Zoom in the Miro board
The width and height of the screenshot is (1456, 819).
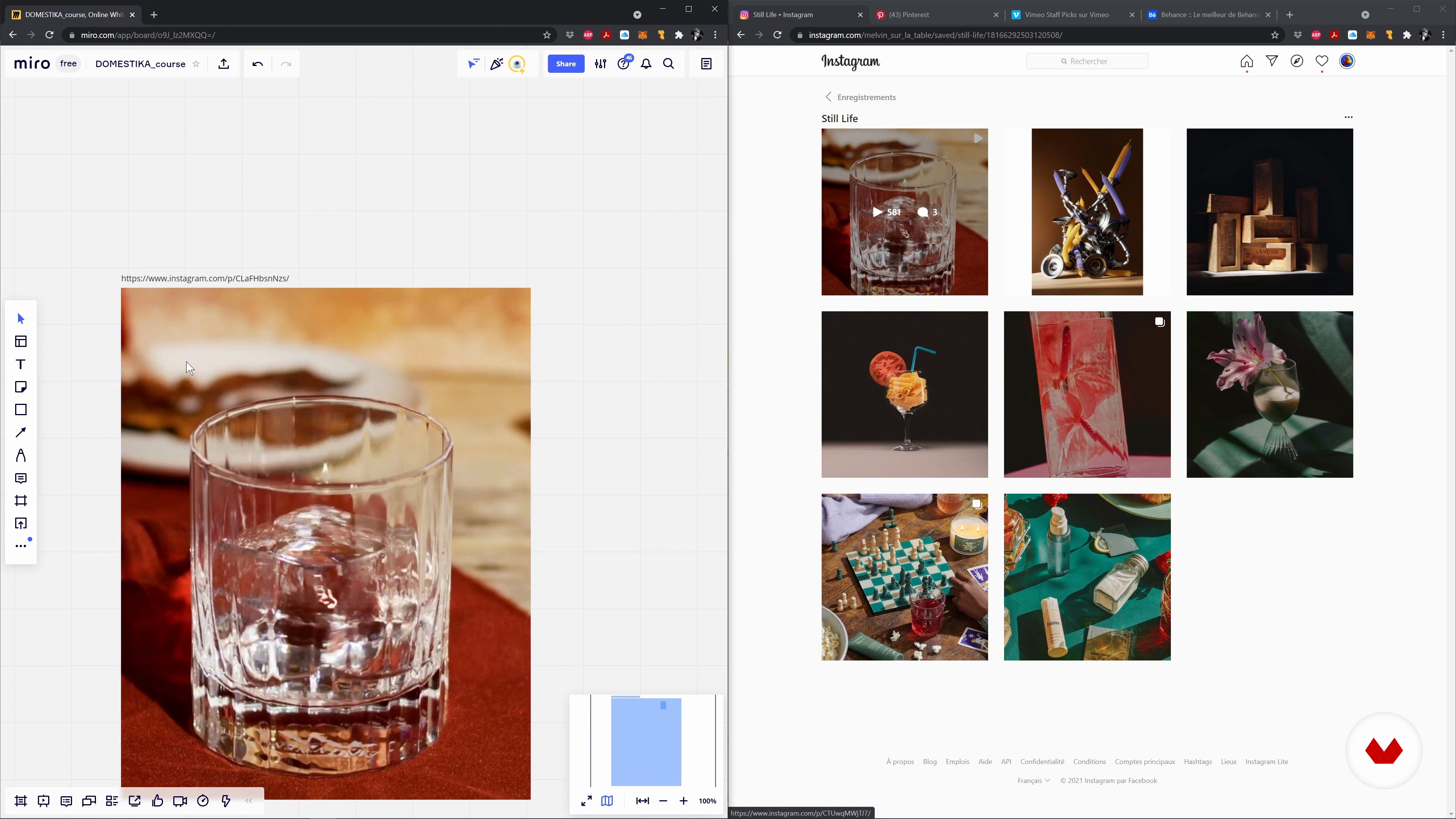pyautogui.click(x=683, y=801)
